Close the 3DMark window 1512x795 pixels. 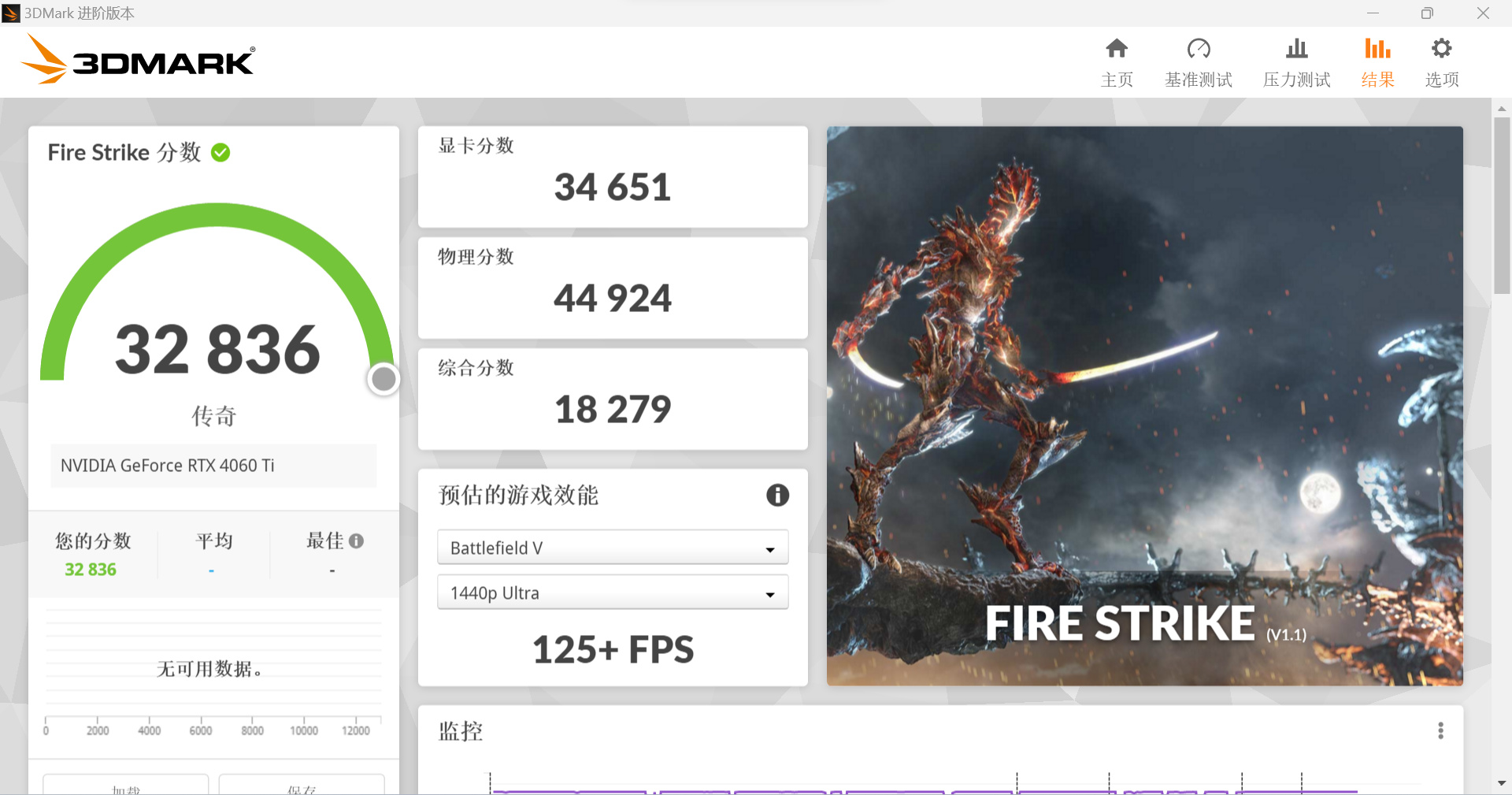[1483, 13]
